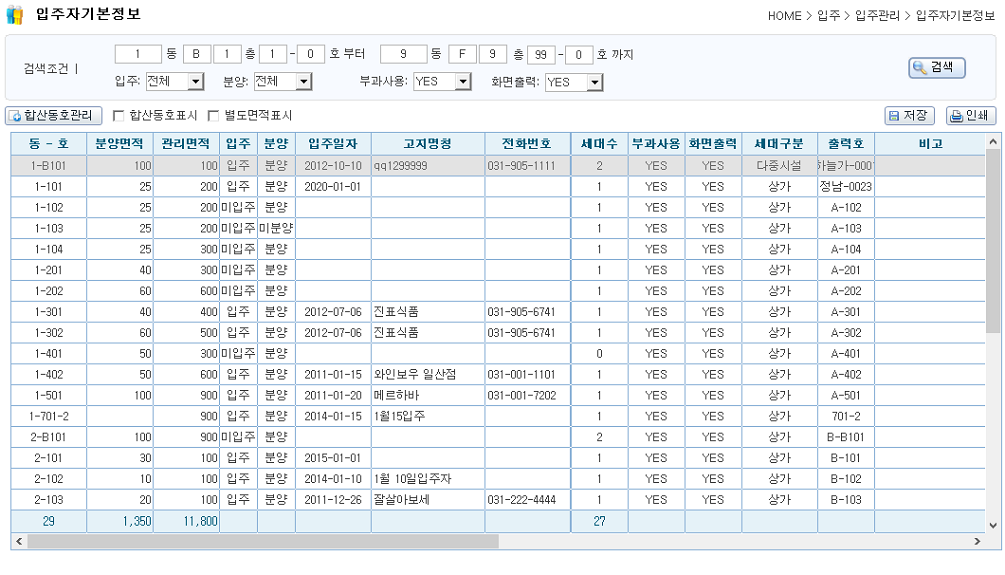This screenshot has width=1005, height=575.
Task: Click 다중시설 cell in first row
Action: coord(779,165)
